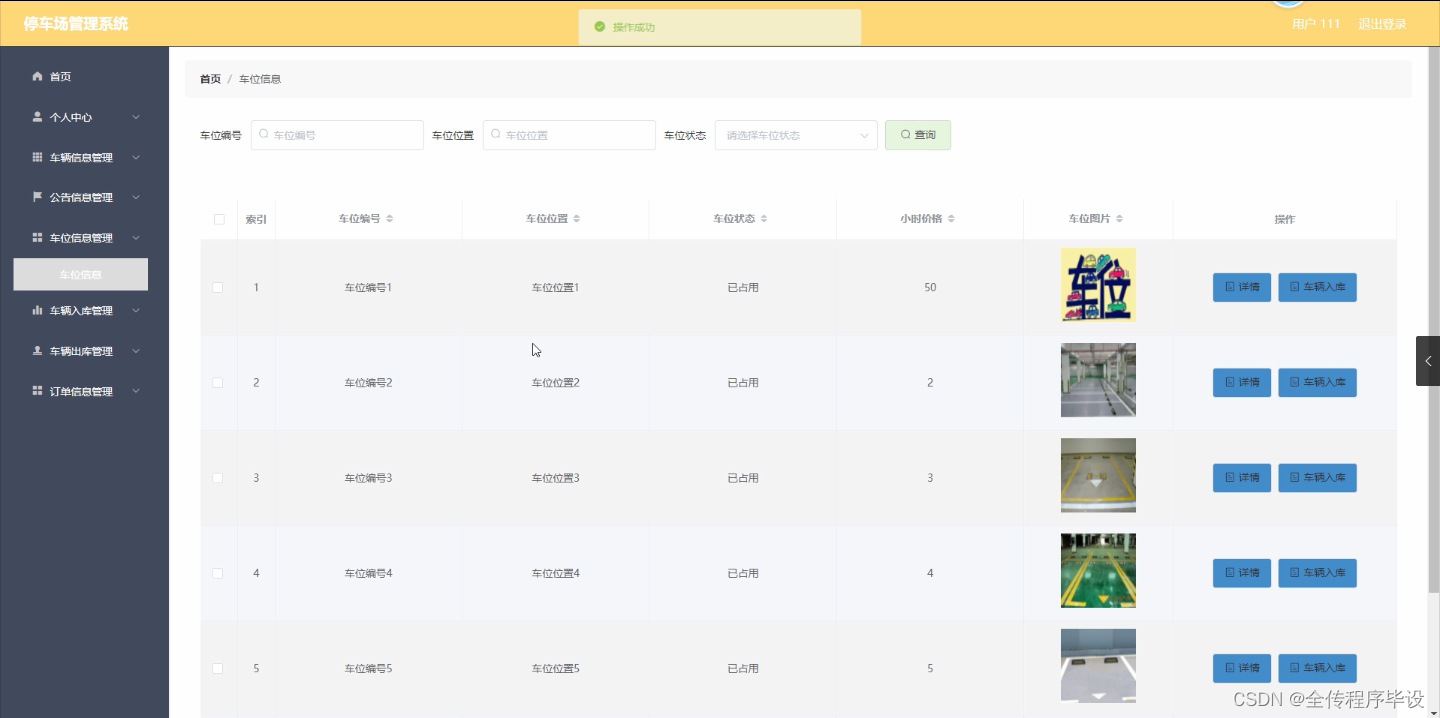
Task: Click the sort arrows on 车位编号 column
Action: [x=390, y=219]
